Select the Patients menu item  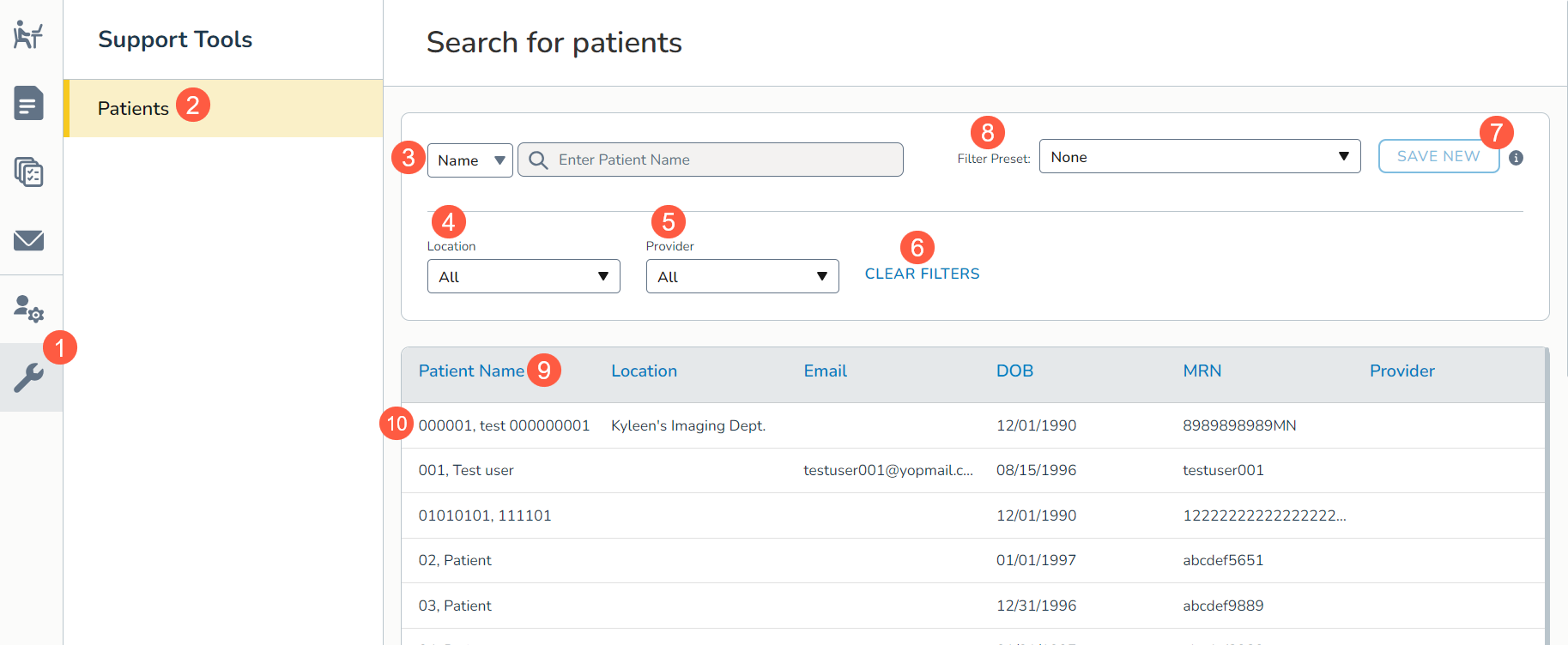pos(134,109)
